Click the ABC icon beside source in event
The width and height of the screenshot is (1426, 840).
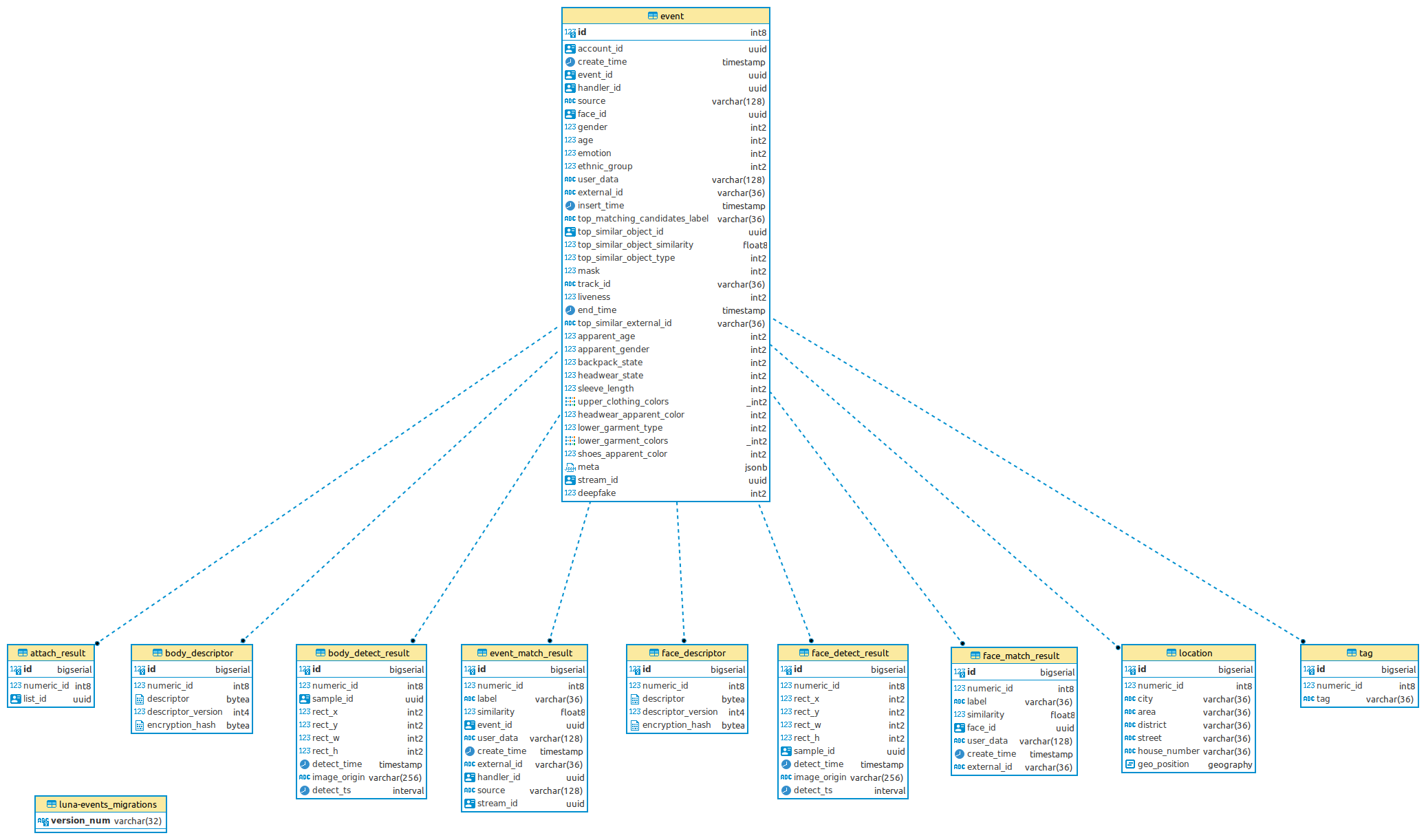coord(570,101)
